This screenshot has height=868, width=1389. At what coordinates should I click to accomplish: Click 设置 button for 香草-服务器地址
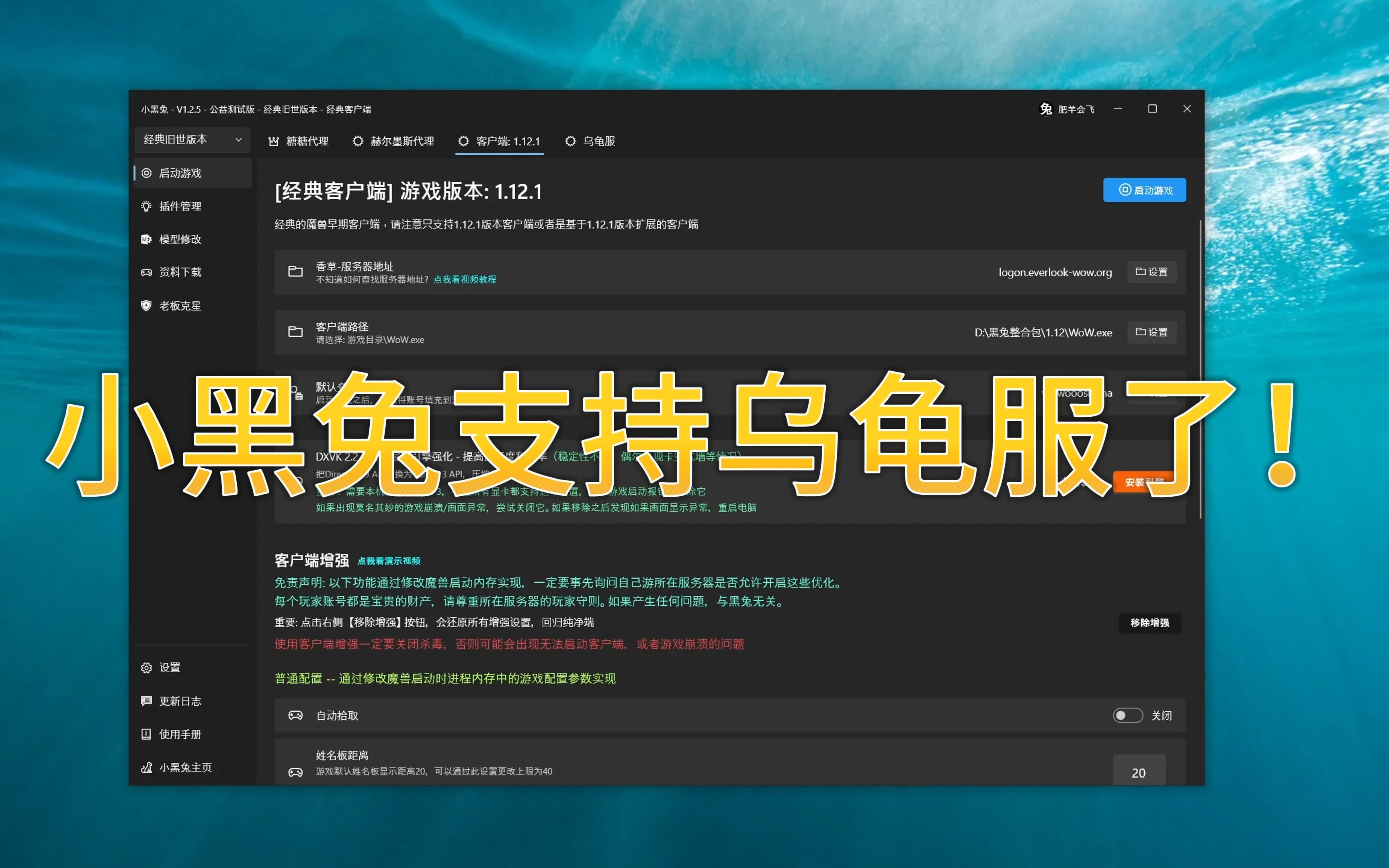(x=1151, y=272)
